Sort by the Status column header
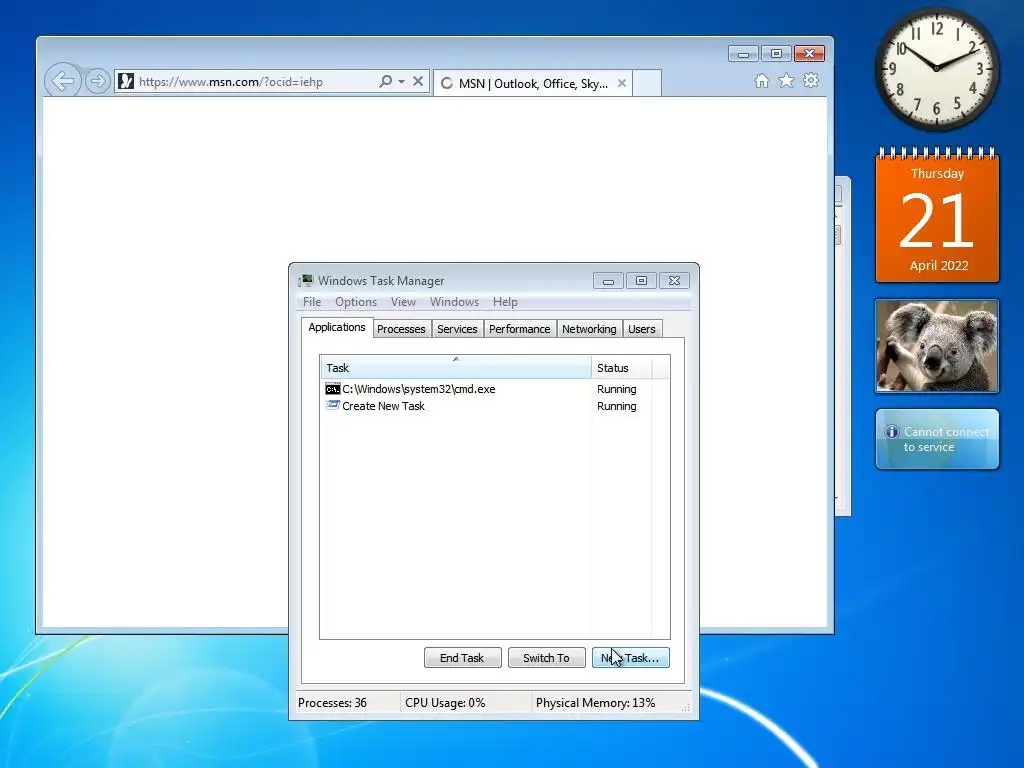This screenshot has width=1024, height=768. point(621,368)
